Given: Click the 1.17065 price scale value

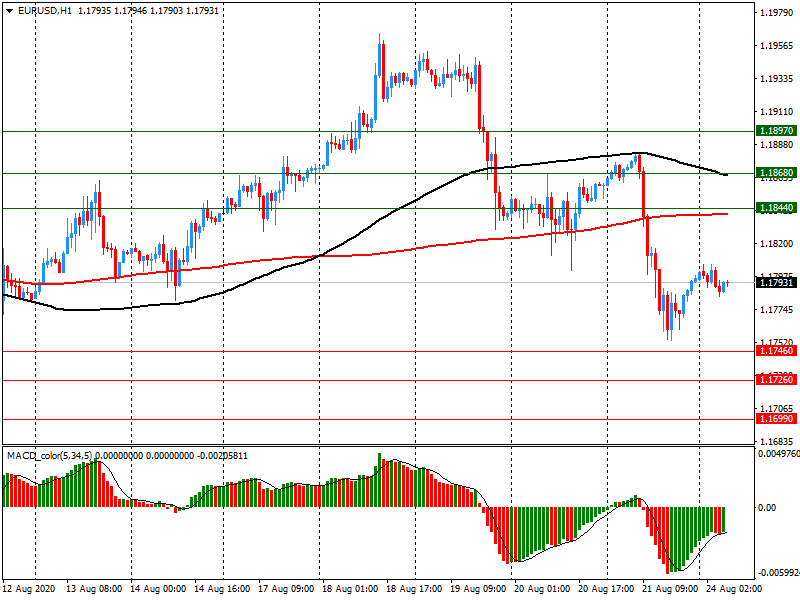Looking at the screenshot, I should pyautogui.click(x=777, y=409).
